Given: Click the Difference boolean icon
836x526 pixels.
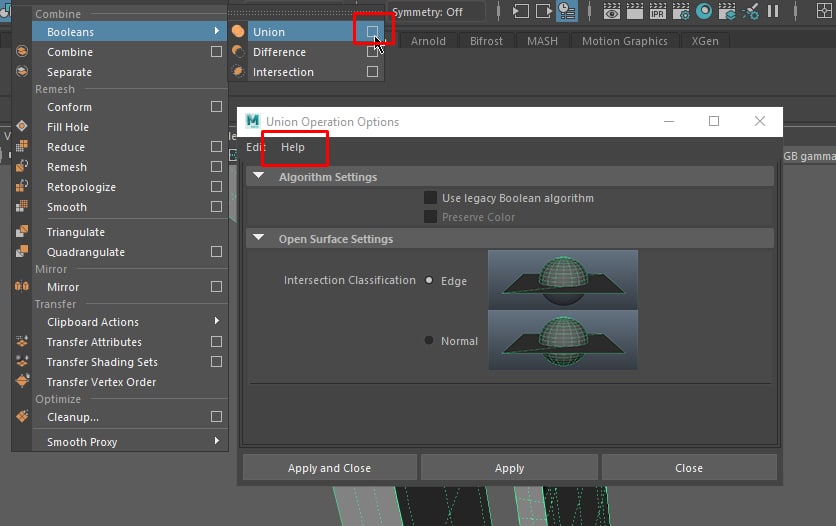Looking at the screenshot, I should pyautogui.click(x=238, y=52).
